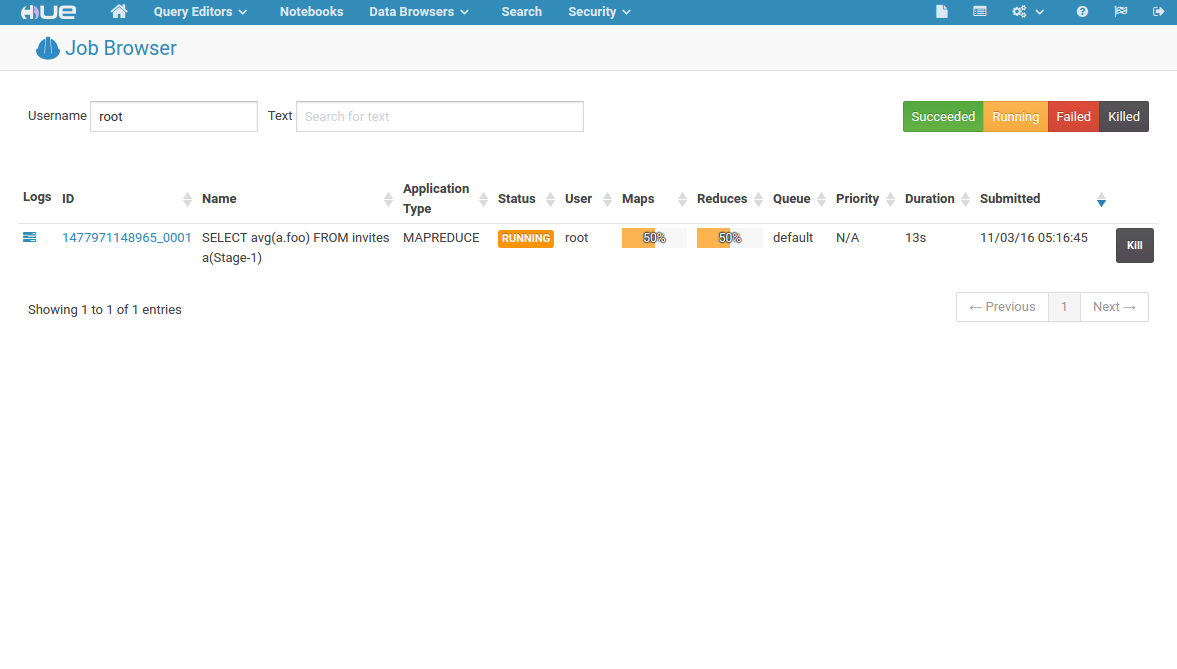
Task: Expand the Data Browsers dropdown menu
Action: [x=418, y=12]
